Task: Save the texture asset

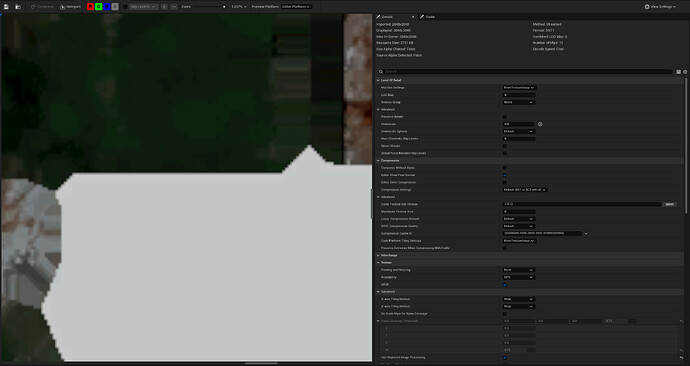Action: point(6,7)
